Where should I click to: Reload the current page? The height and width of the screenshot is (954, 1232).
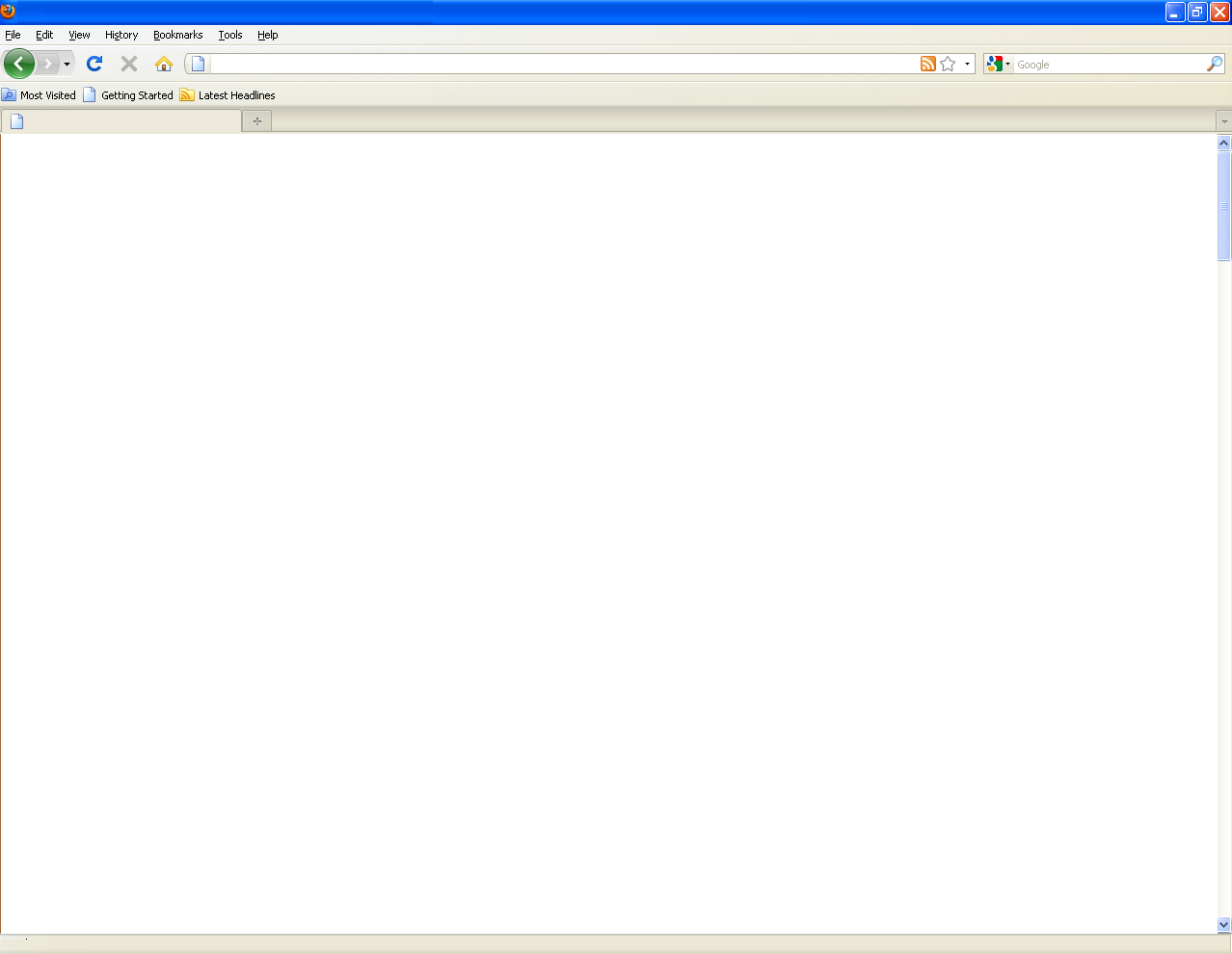94,64
